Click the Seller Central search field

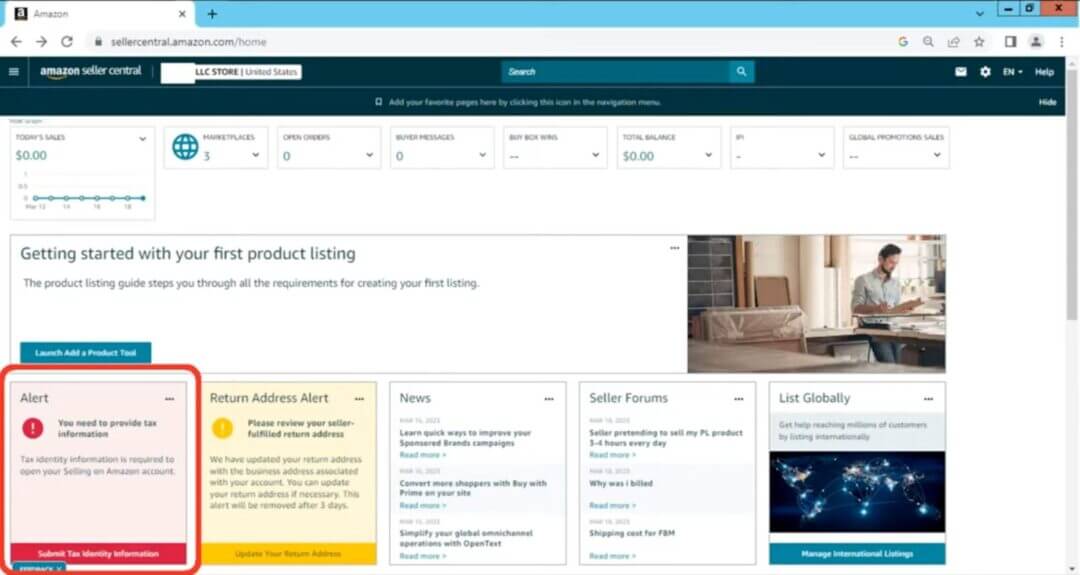coord(615,72)
